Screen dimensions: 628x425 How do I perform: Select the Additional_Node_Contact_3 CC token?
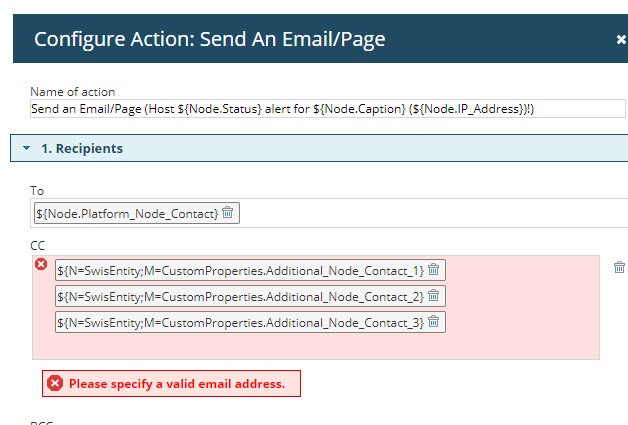(x=240, y=322)
